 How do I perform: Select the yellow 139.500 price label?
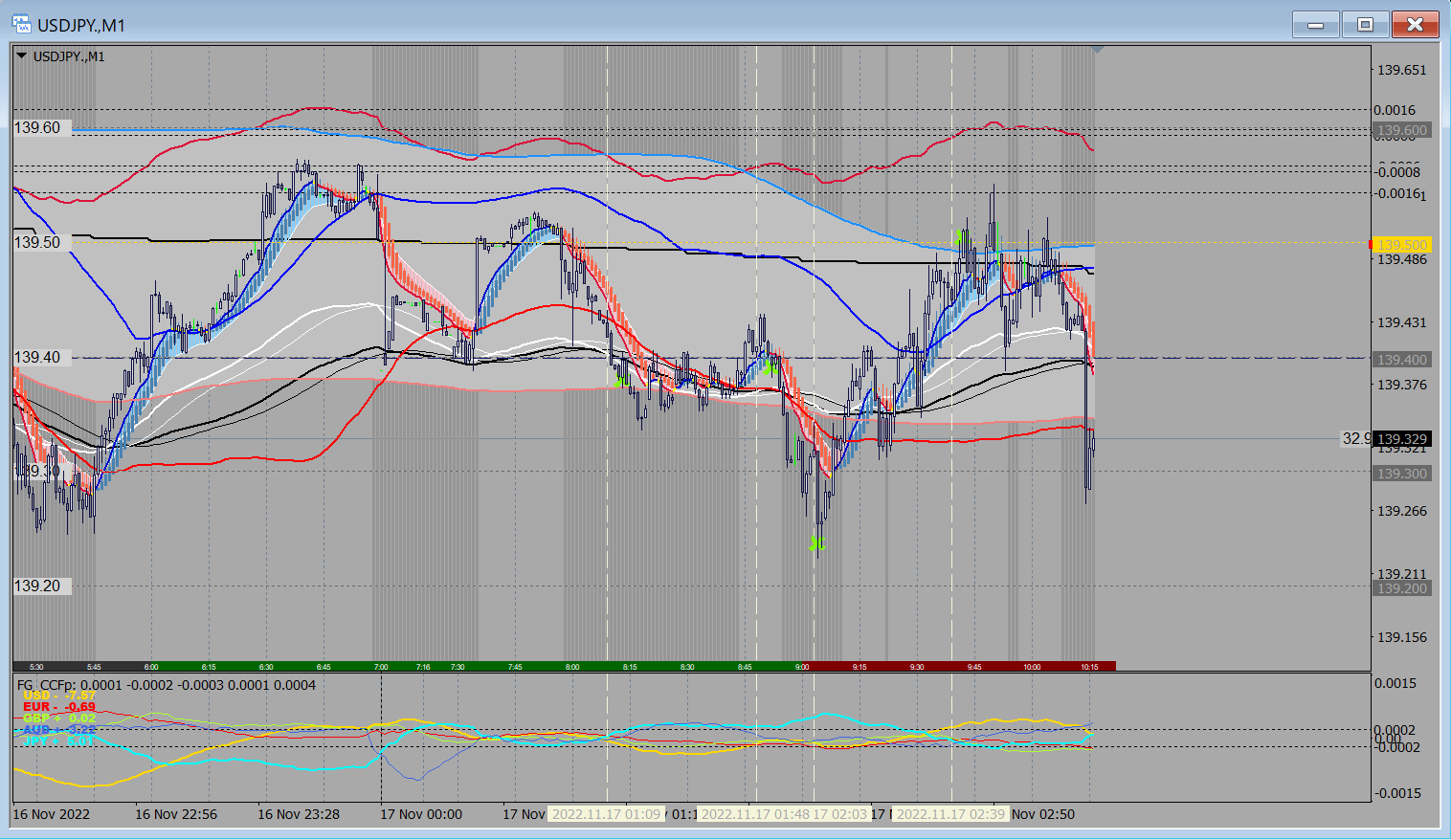click(1402, 245)
